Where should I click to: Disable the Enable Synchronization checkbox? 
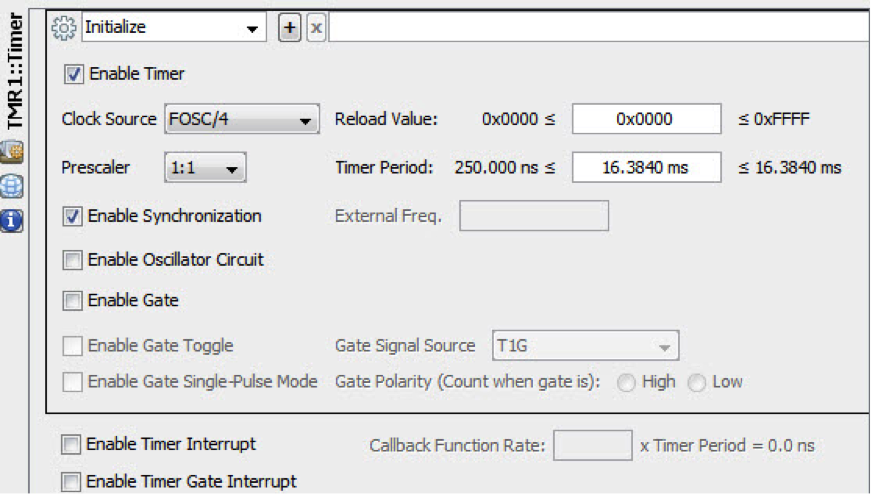[72, 216]
